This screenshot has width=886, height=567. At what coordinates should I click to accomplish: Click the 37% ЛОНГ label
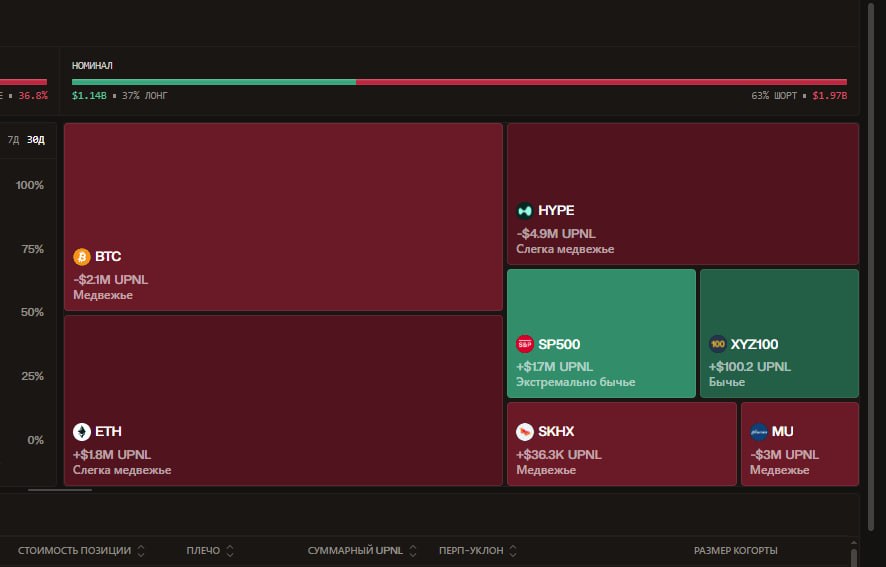click(x=145, y=96)
